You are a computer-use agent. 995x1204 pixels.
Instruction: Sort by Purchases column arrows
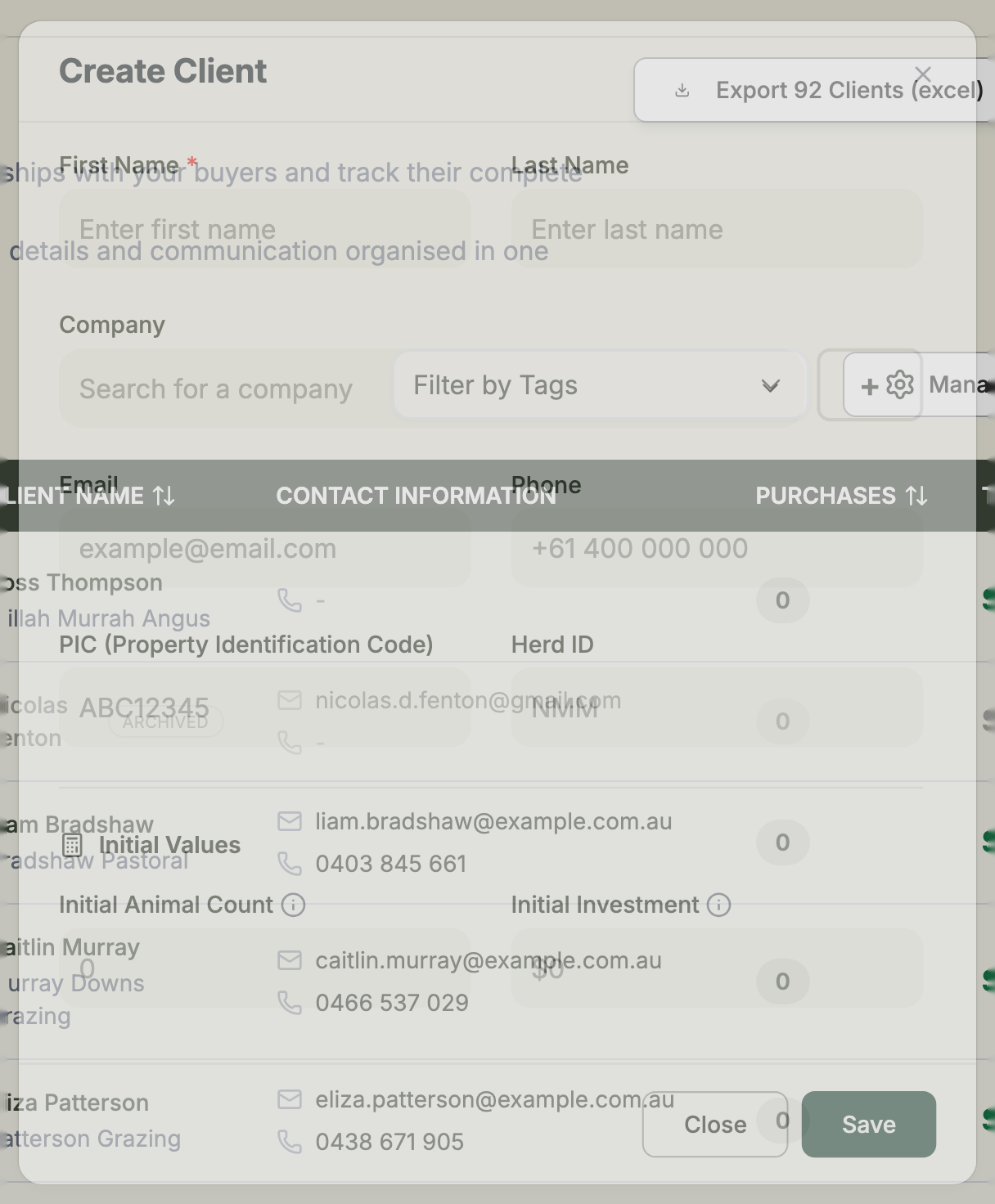pos(916,496)
